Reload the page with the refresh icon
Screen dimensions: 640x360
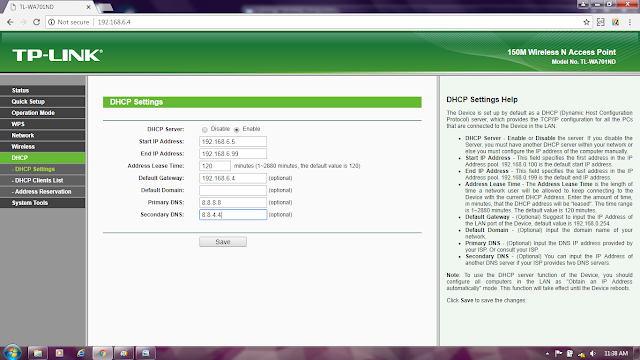tap(36, 22)
